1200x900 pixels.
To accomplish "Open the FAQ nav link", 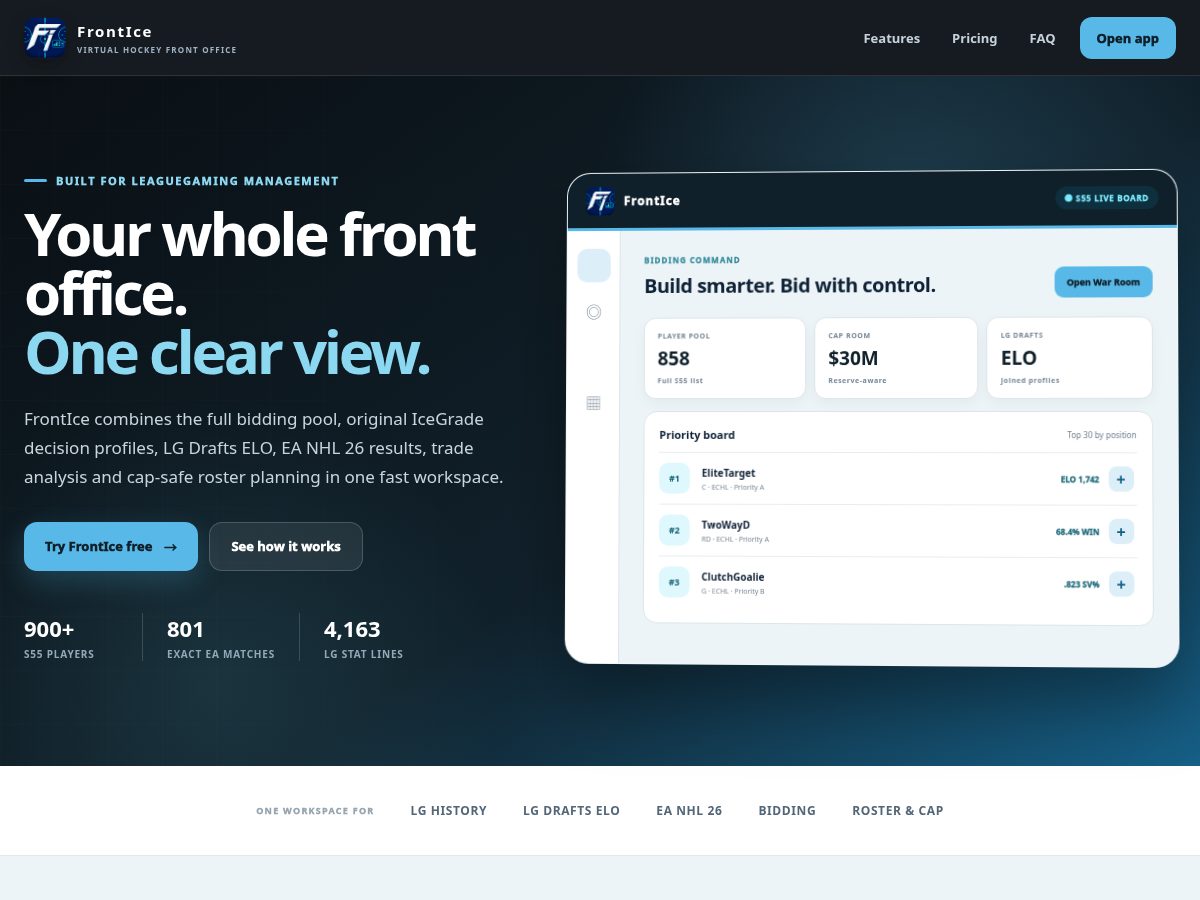I will coord(1042,38).
